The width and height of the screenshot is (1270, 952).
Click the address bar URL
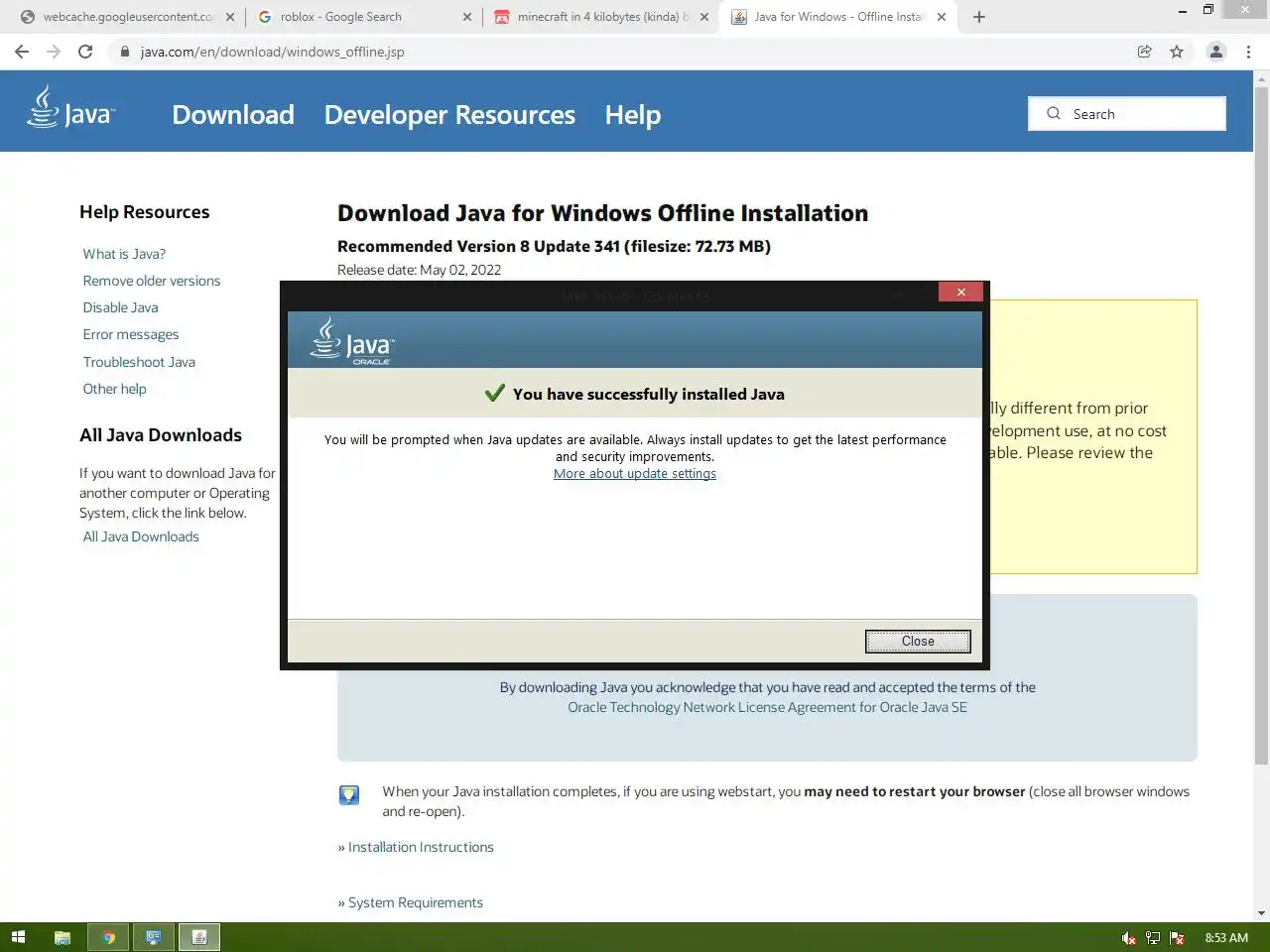point(272,52)
